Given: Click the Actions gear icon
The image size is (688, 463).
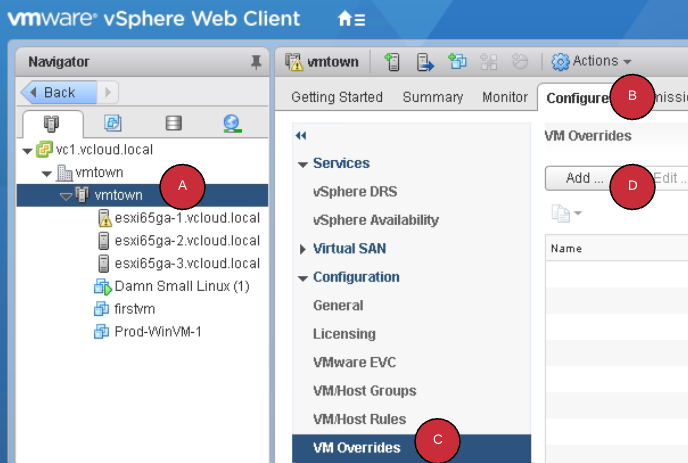Looking at the screenshot, I should [560, 62].
